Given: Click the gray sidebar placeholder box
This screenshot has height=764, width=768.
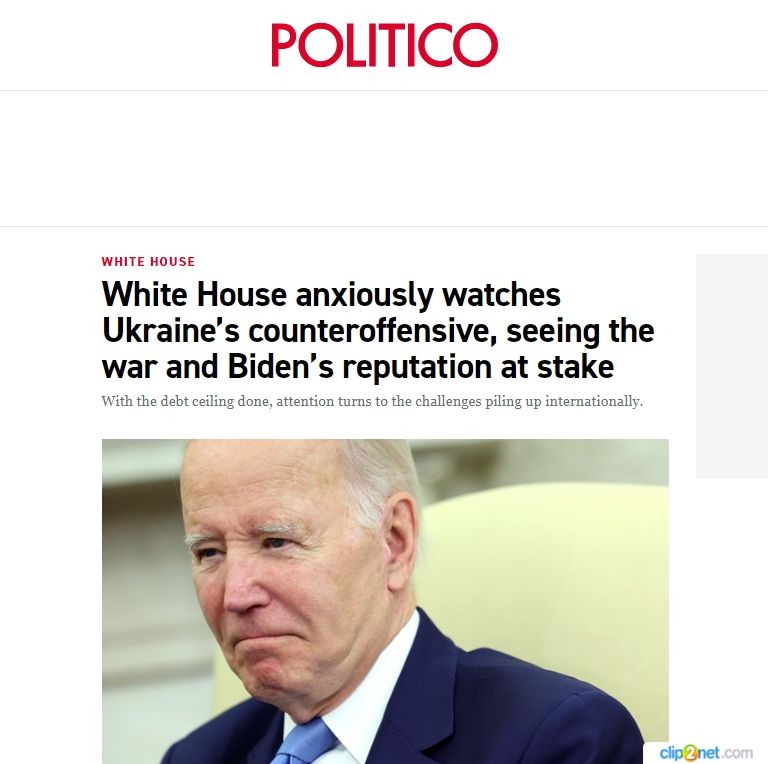Looking at the screenshot, I should tap(732, 366).
